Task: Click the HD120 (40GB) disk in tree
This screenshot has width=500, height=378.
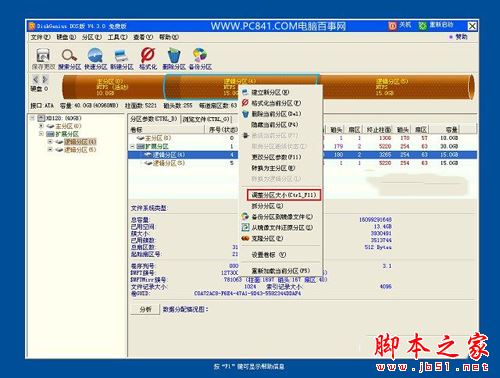Action: pyautogui.click(x=59, y=118)
